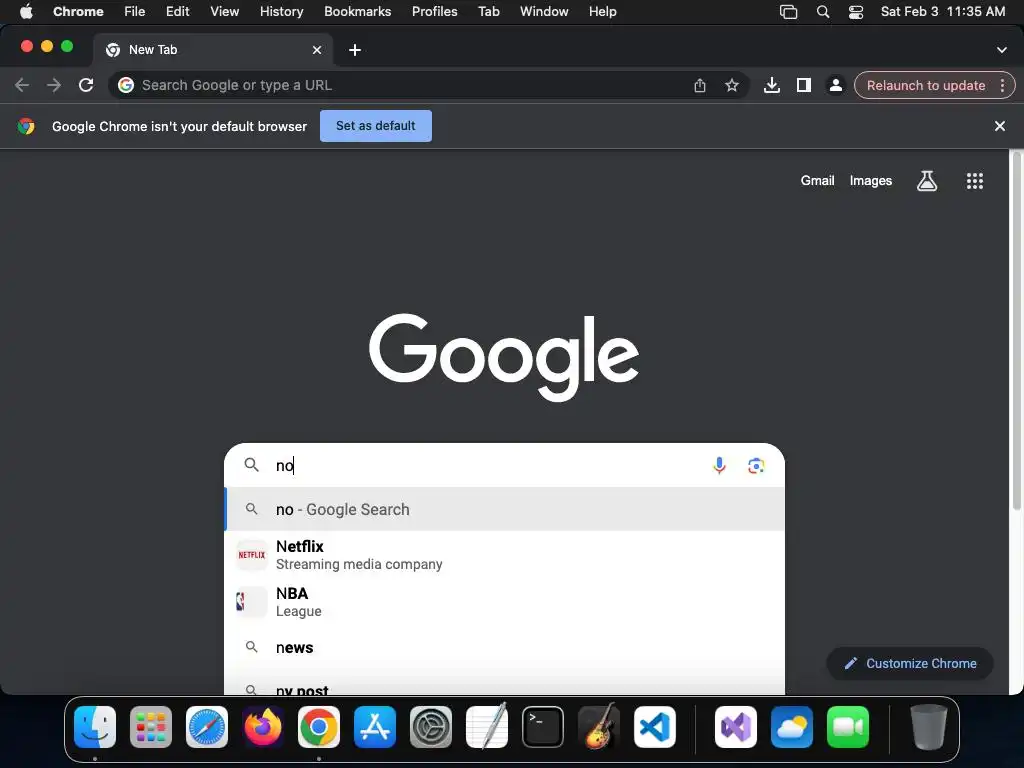
Task: Open the Window menu
Action: pyautogui.click(x=544, y=12)
